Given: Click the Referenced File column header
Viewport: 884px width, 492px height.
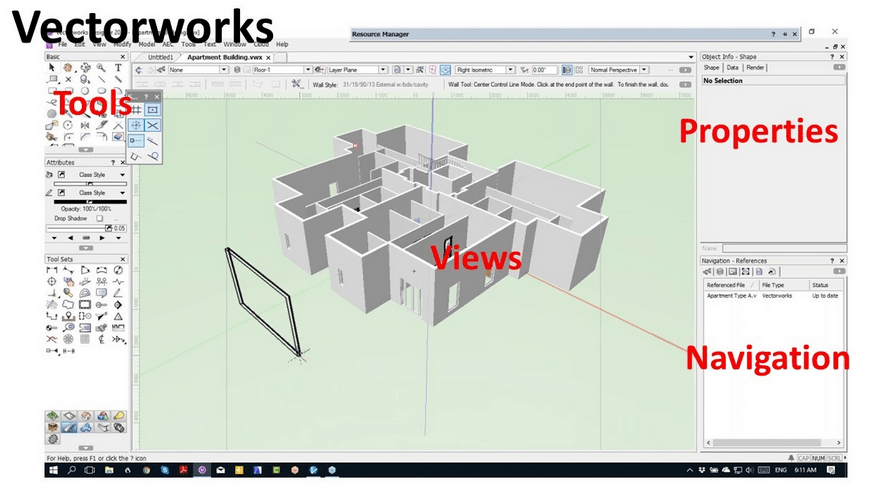Looking at the screenshot, I should click(x=726, y=285).
